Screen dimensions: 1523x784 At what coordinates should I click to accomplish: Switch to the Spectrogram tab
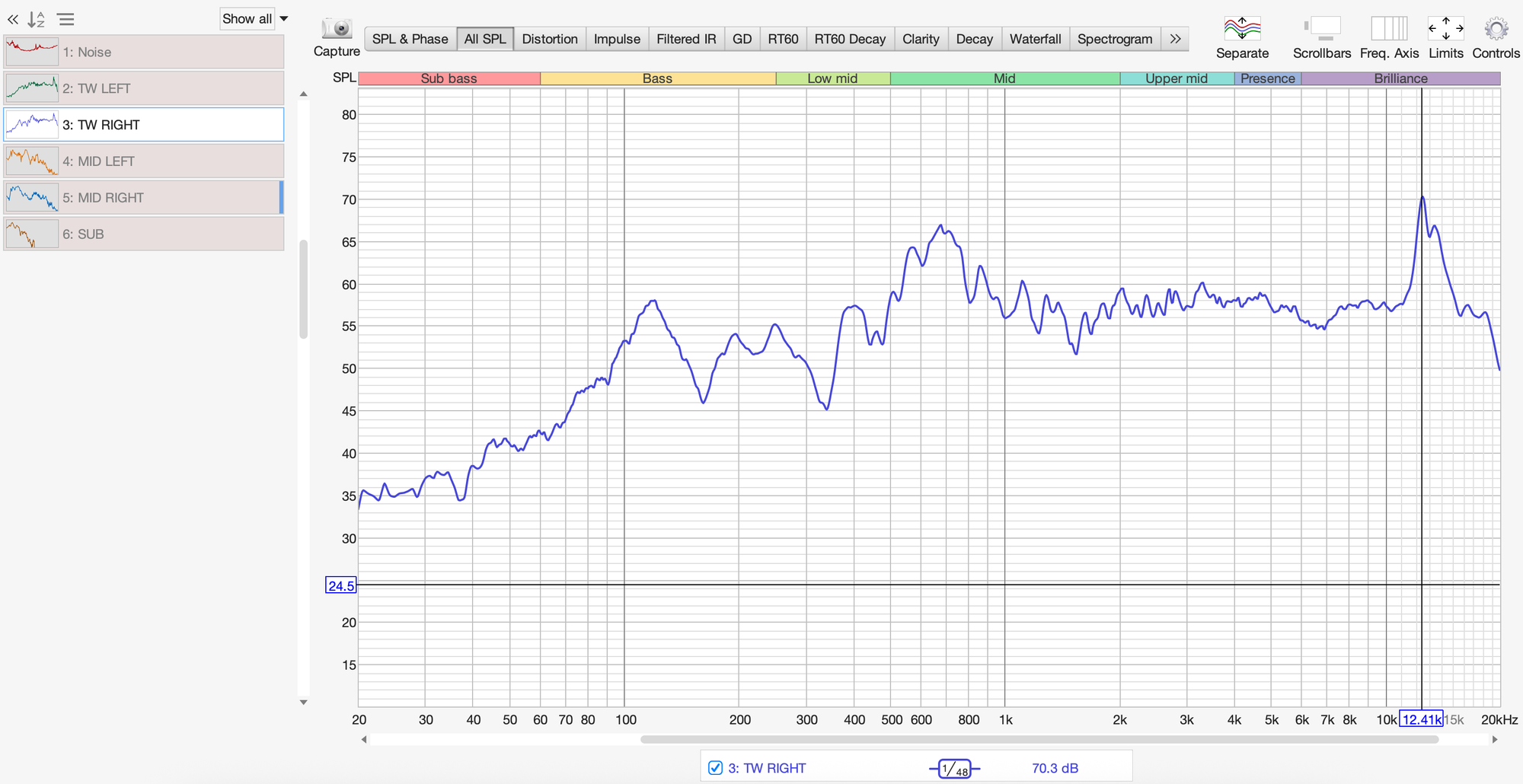pos(1115,39)
